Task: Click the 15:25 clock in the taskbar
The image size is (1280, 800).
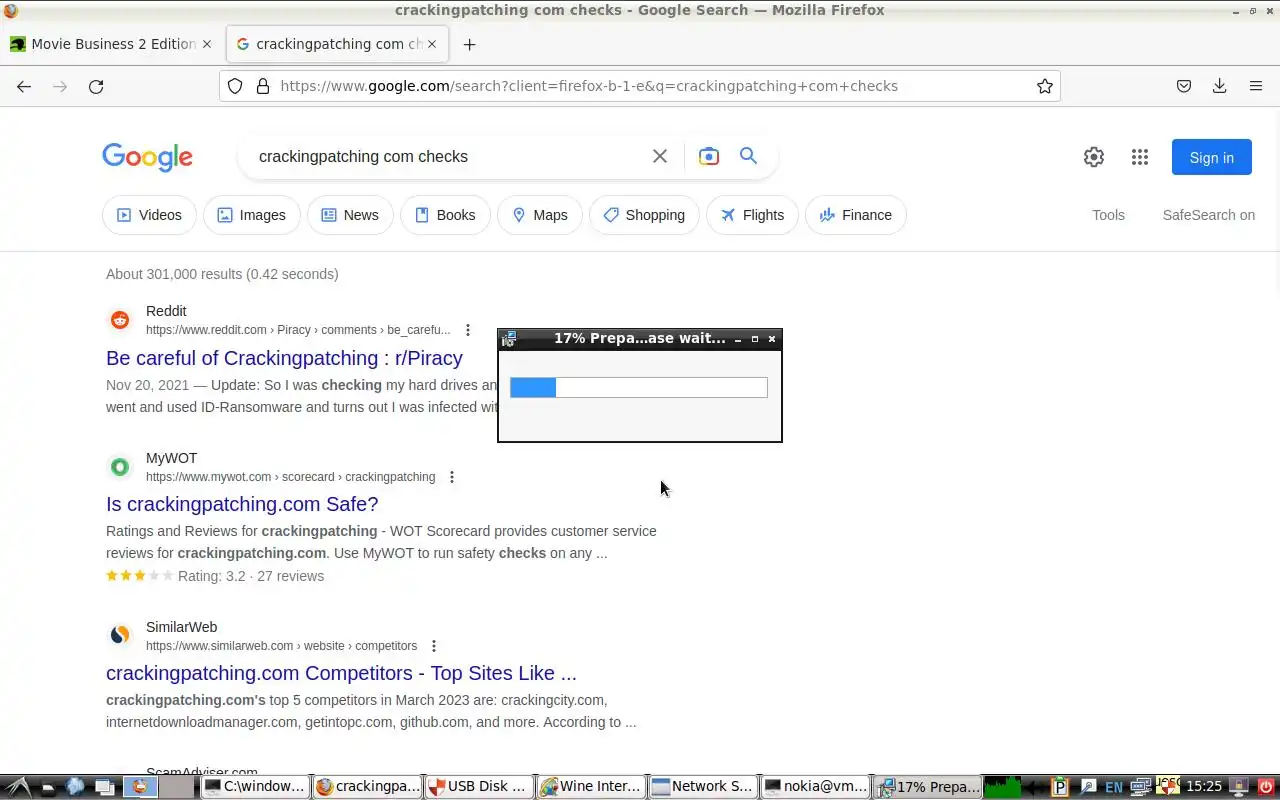Action: (x=1204, y=787)
